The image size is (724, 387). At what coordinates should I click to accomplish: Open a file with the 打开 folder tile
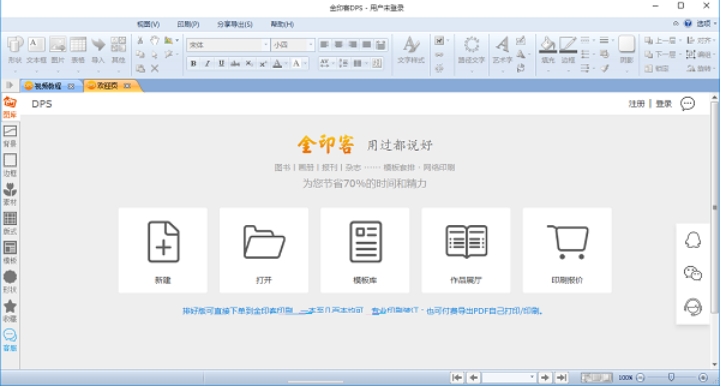[x=264, y=250]
